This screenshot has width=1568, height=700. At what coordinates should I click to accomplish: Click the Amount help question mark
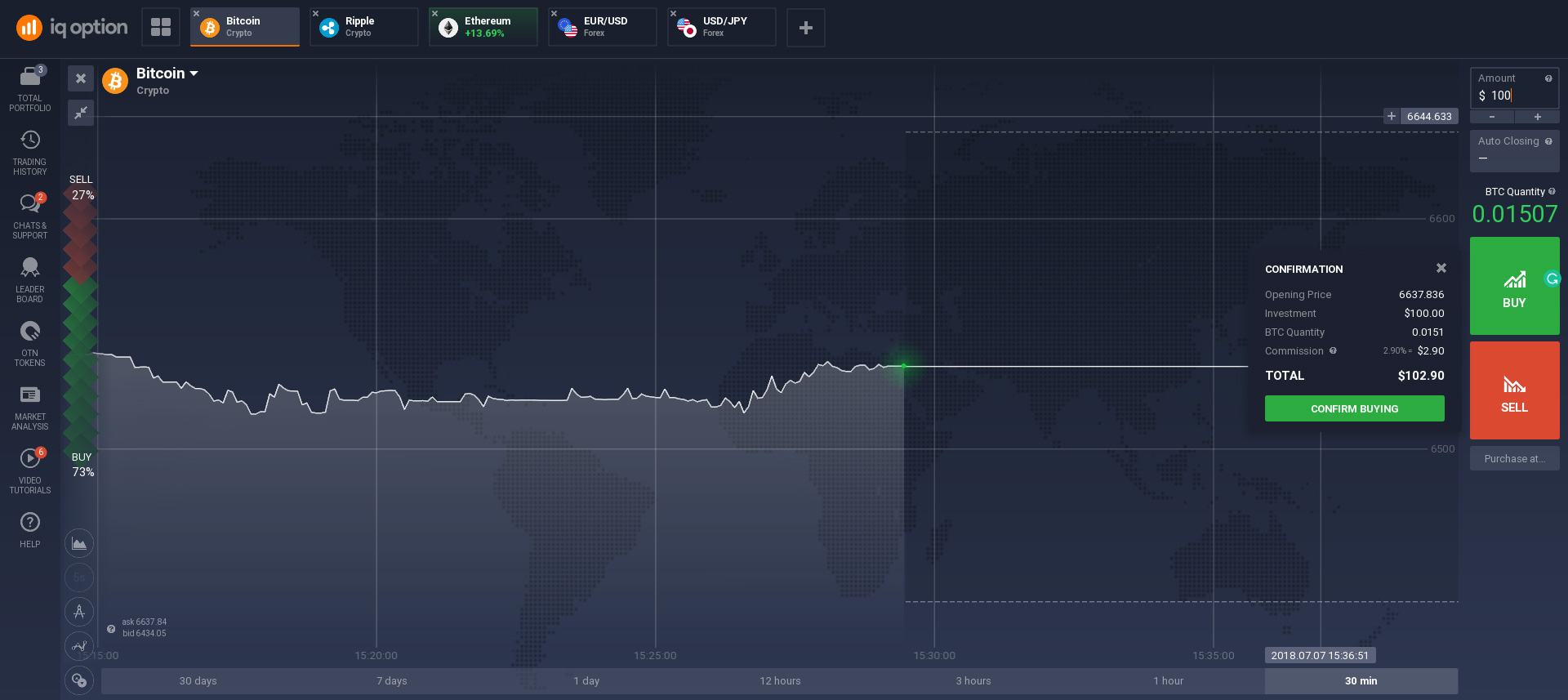[x=1548, y=78]
